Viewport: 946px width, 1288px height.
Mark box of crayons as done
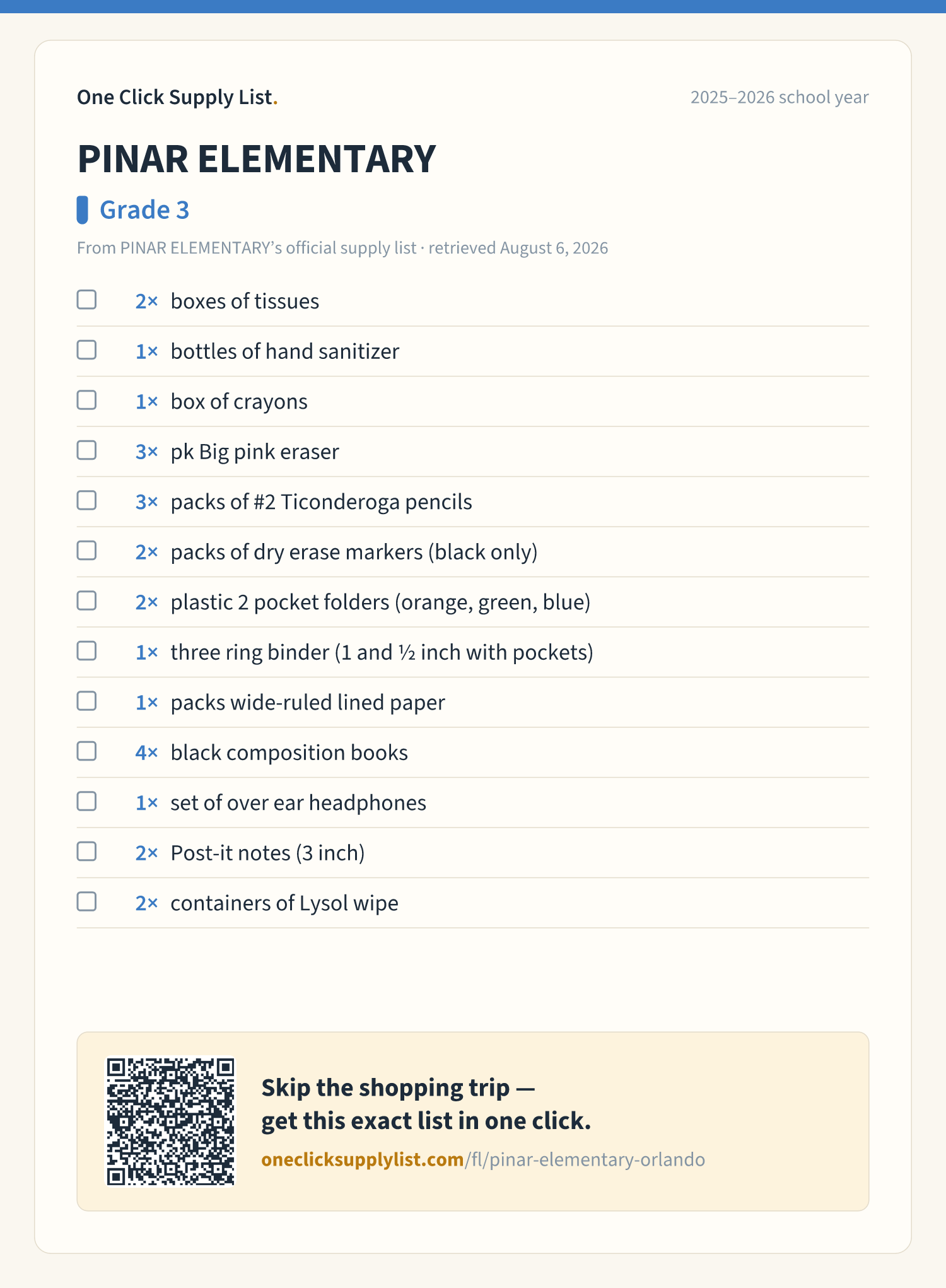(x=86, y=400)
